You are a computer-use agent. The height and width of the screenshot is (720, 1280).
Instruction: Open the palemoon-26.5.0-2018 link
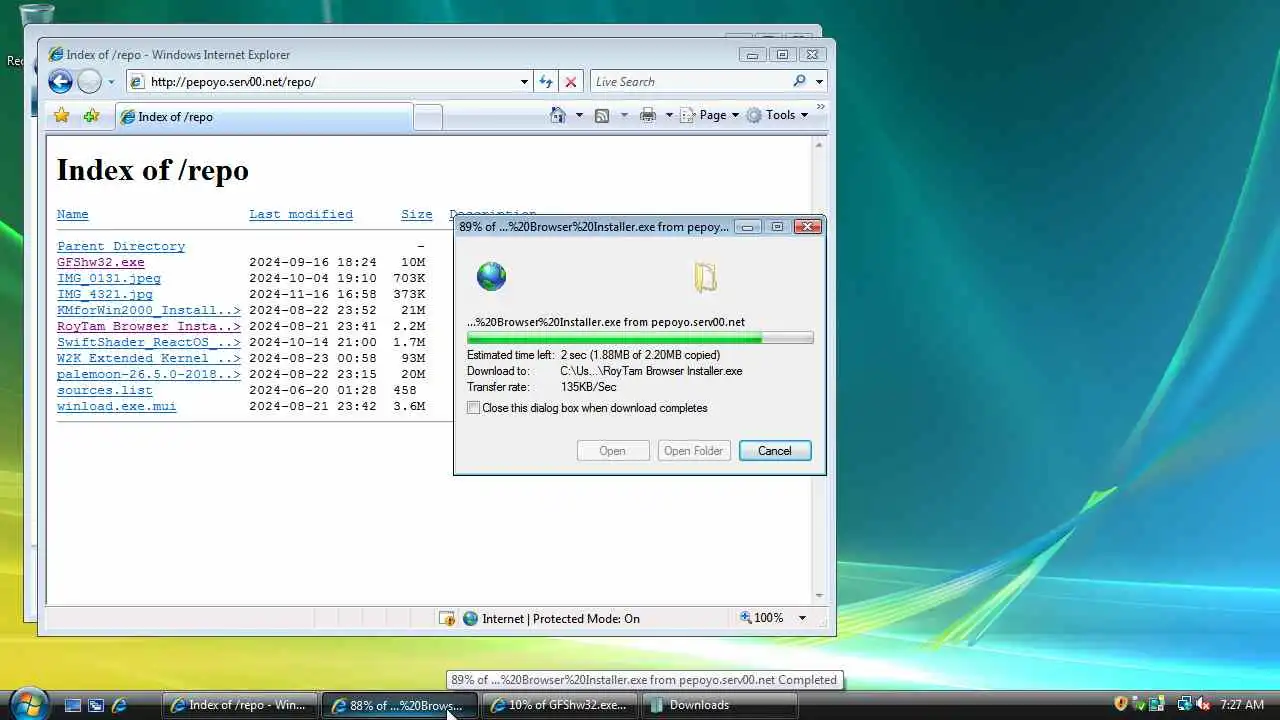pos(149,374)
